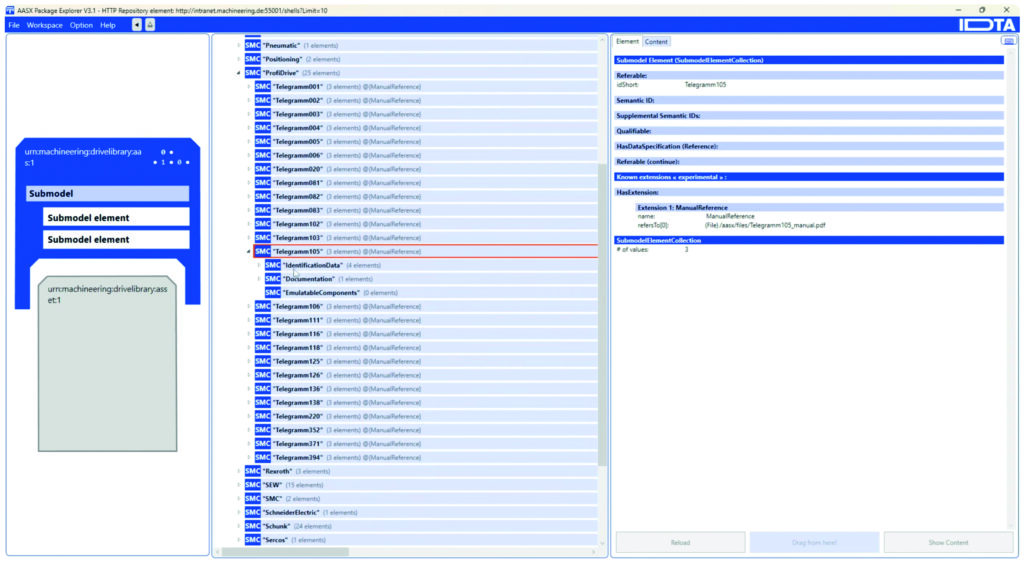
Task: Click the SMC icon of IdentificationData
Action: click(x=273, y=265)
